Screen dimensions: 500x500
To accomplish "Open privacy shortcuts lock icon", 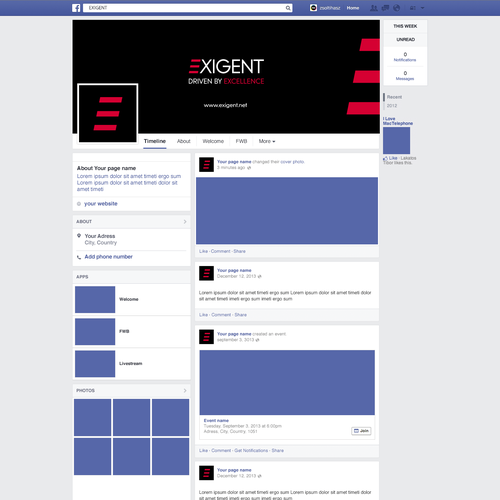I will coord(413,8).
